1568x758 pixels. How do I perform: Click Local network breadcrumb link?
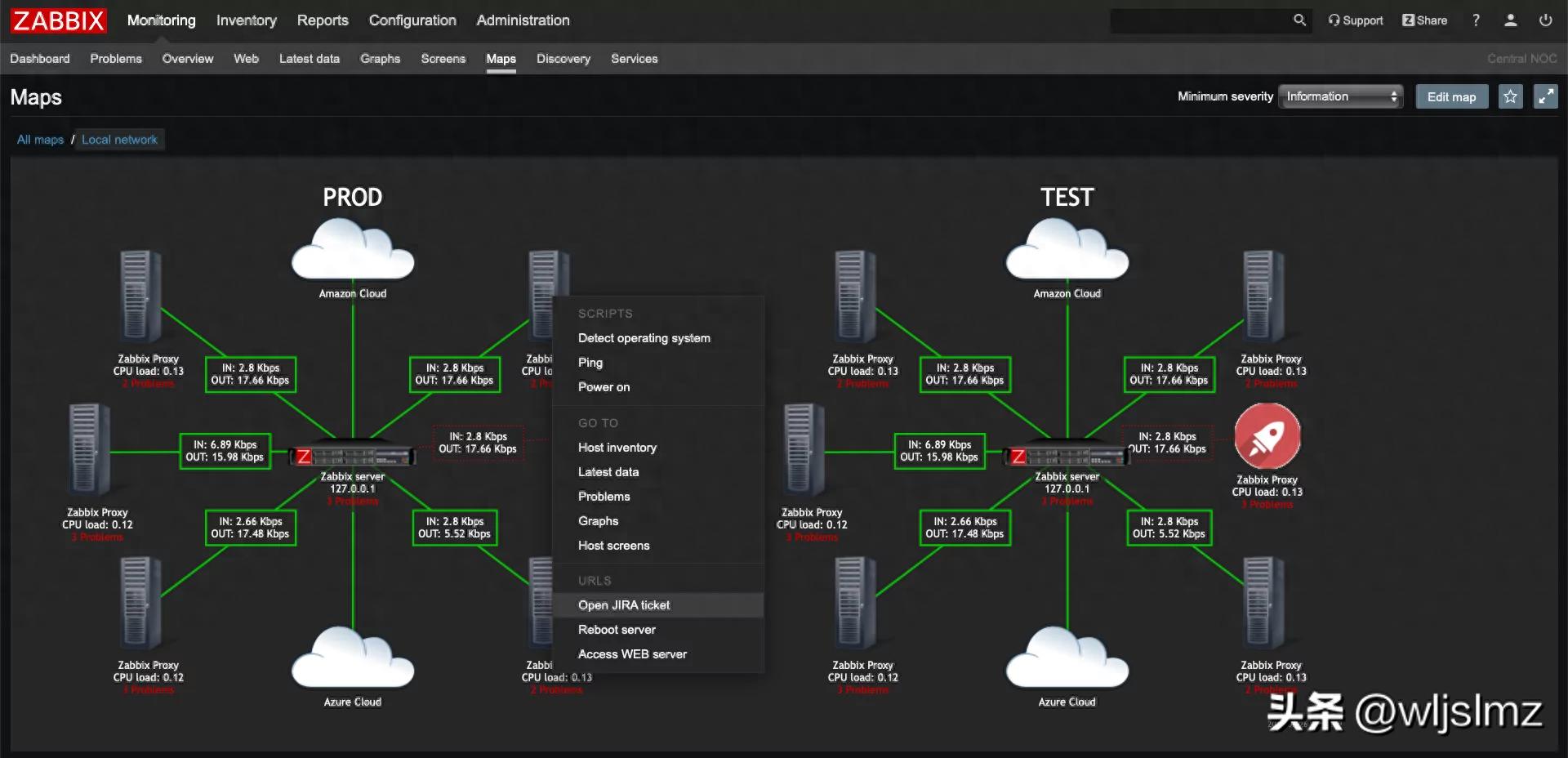click(x=119, y=140)
